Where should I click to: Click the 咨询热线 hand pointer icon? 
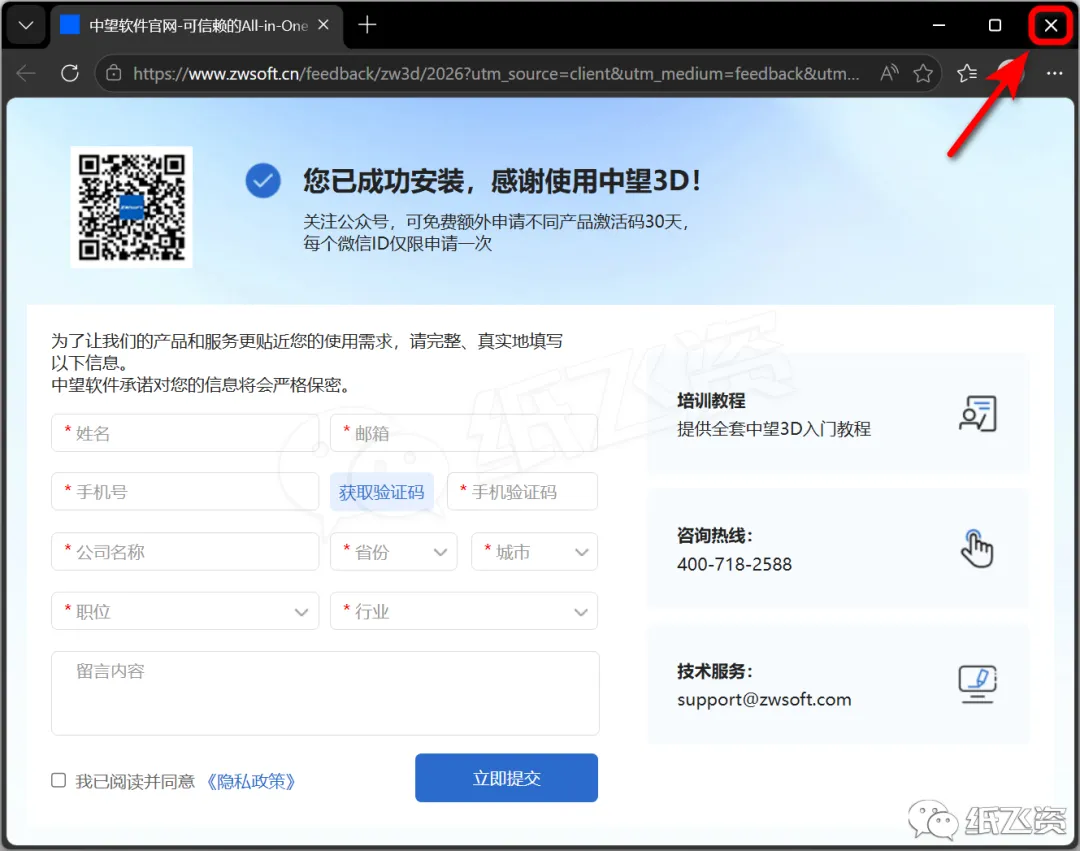pyautogui.click(x=977, y=549)
